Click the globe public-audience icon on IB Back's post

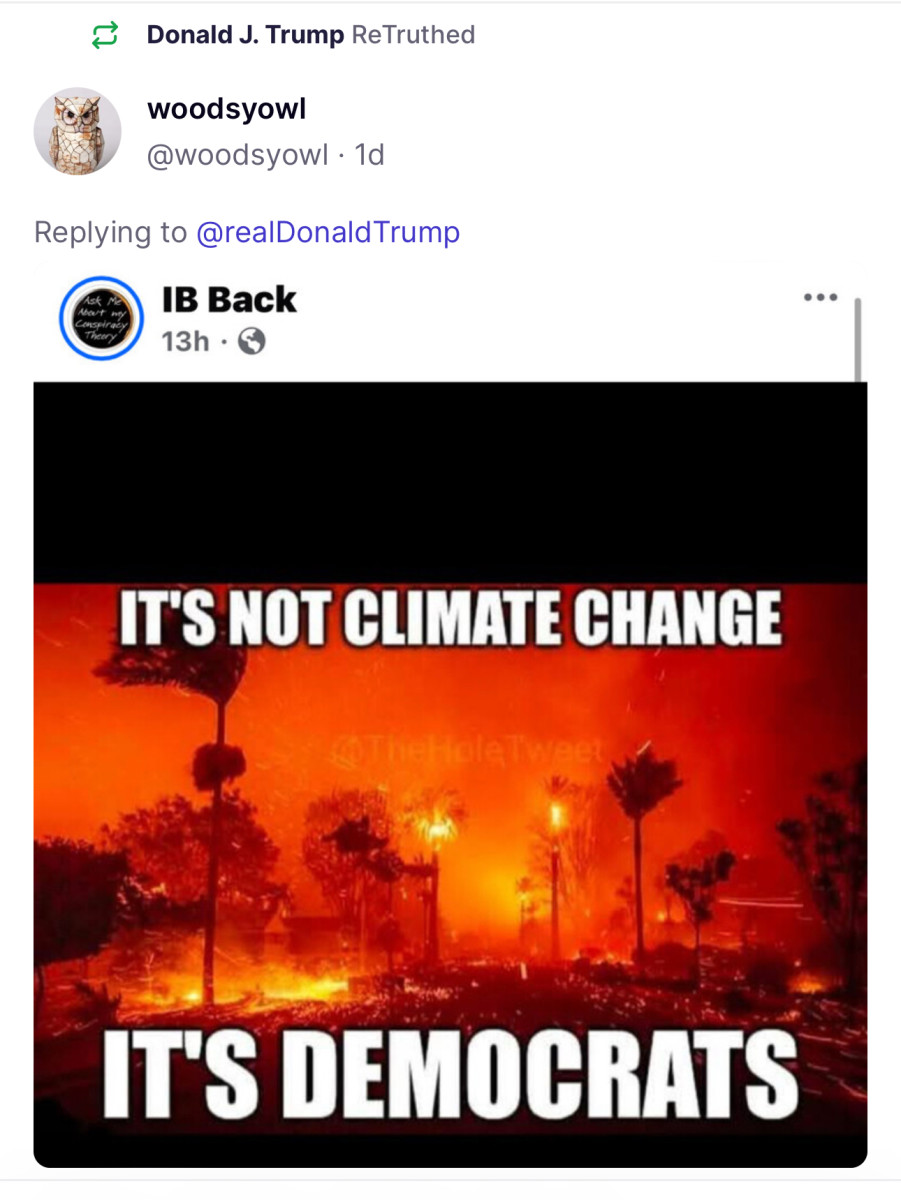pos(251,342)
